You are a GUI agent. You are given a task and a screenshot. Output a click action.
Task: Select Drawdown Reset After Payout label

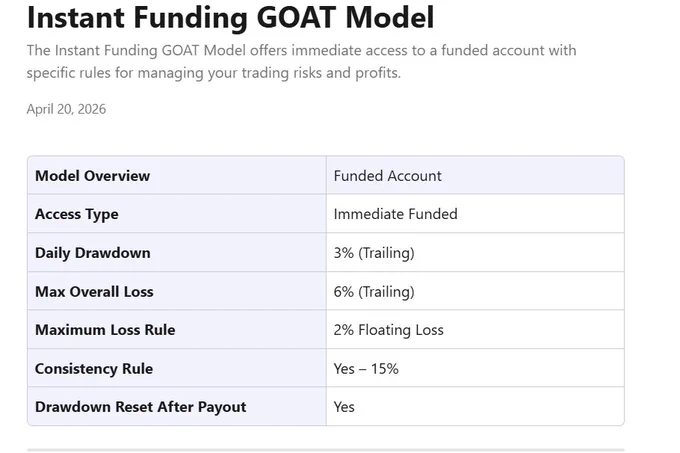(x=141, y=407)
